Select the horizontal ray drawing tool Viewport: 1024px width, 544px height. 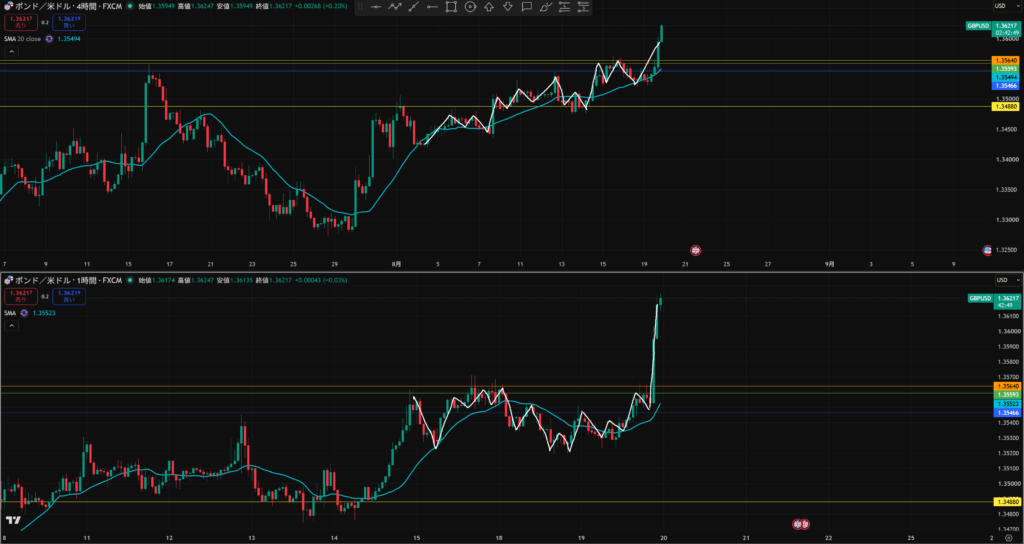[x=432, y=7]
